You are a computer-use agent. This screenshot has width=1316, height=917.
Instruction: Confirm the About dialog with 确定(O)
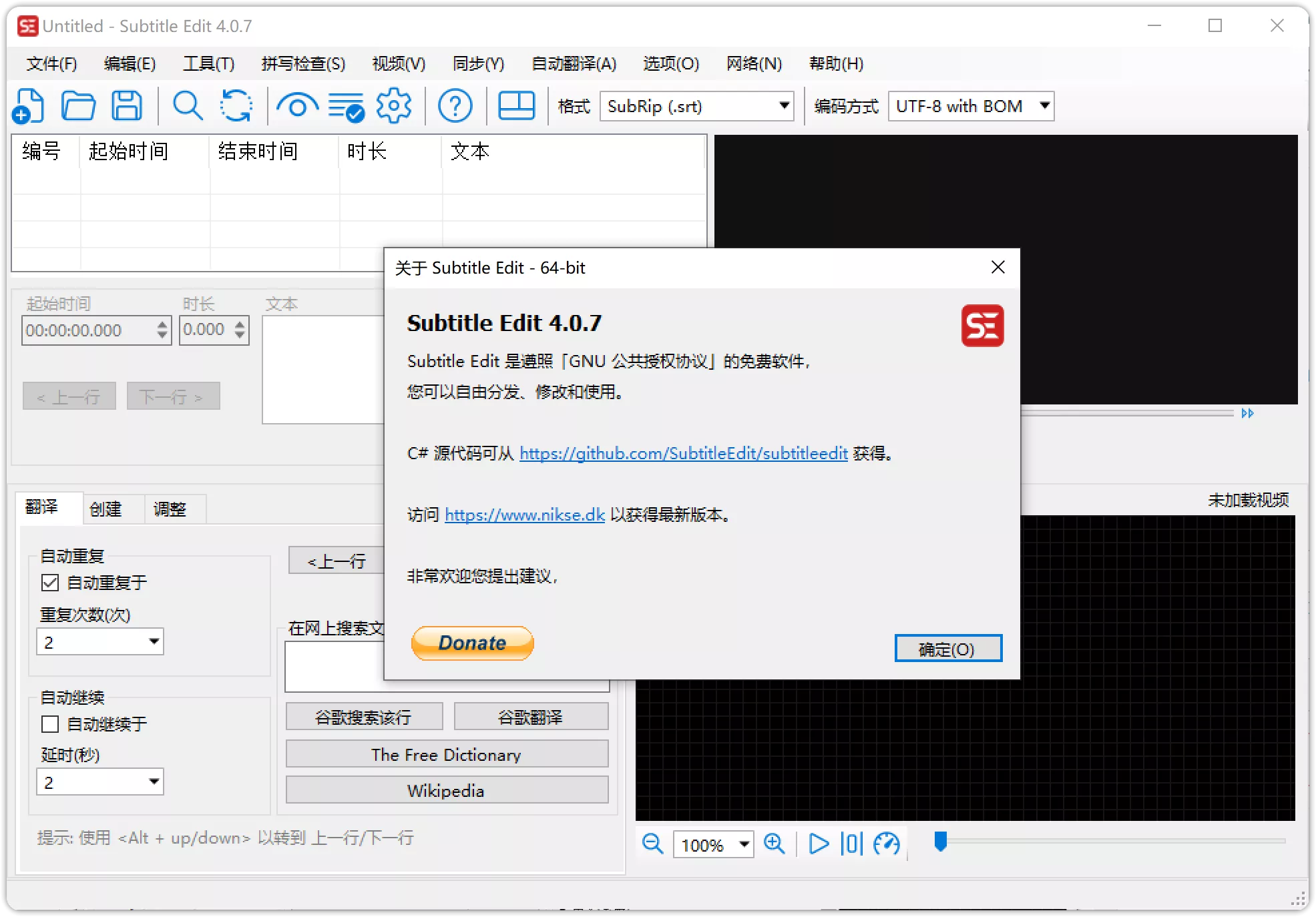[947, 647]
